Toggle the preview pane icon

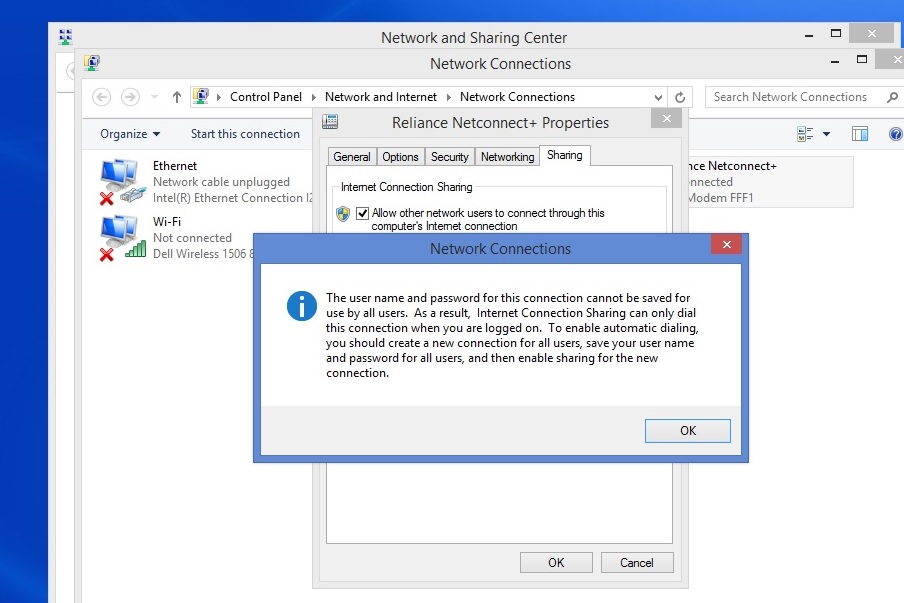pos(860,134)
